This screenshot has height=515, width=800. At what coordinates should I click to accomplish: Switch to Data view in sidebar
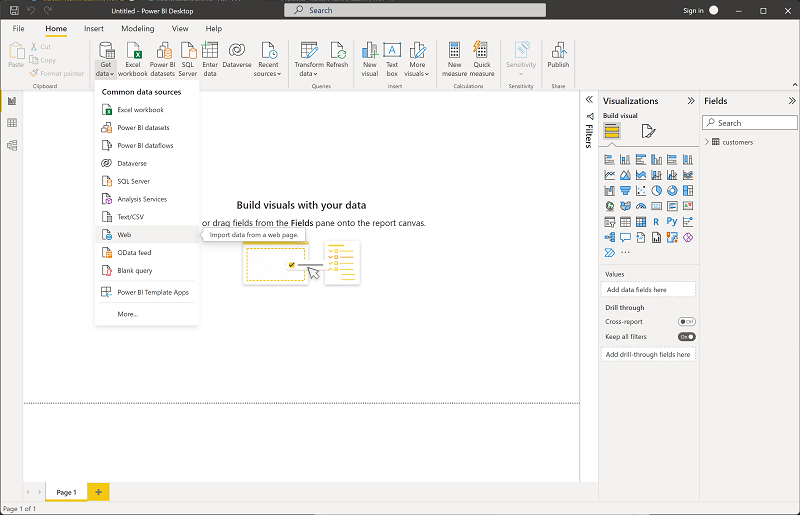tap(12, 123)
